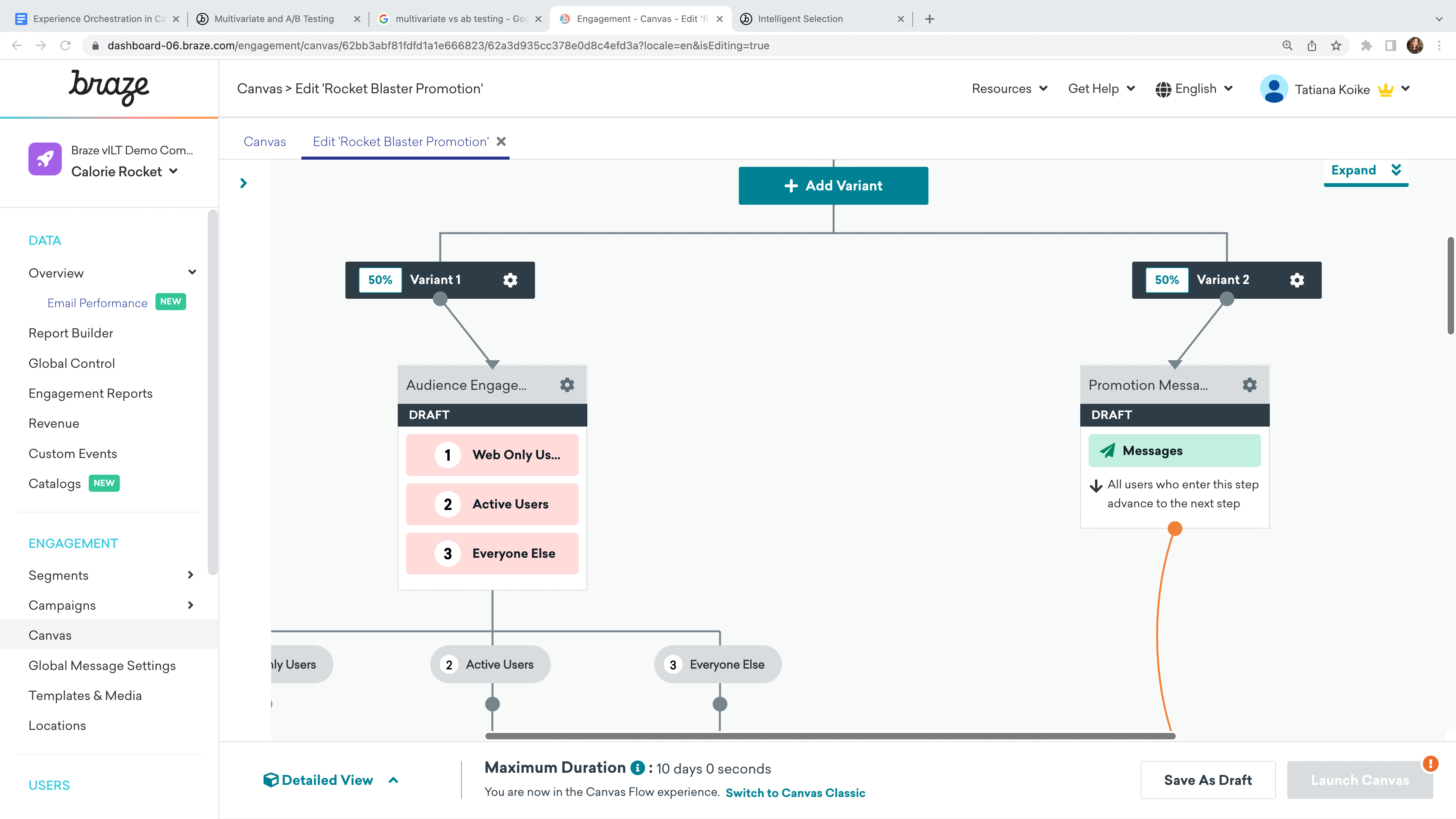Open Report Builder in sidebar
The width and height of the screenshot is (1456, 819).
tap(71, 333)
